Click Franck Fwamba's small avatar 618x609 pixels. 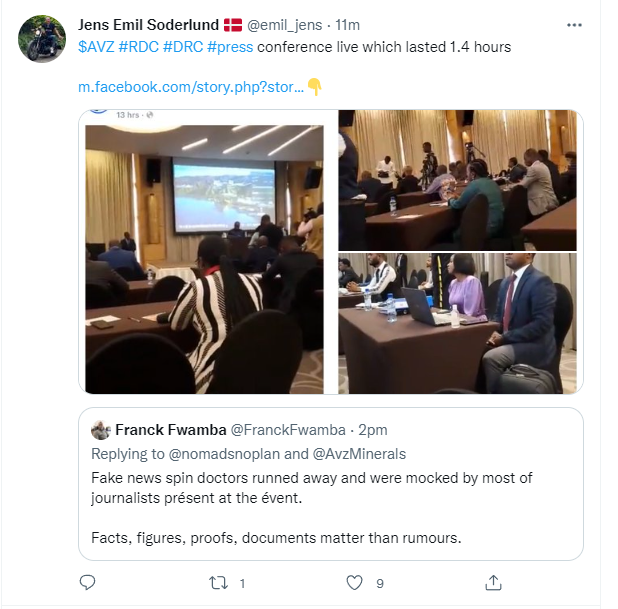pos(101,430)
